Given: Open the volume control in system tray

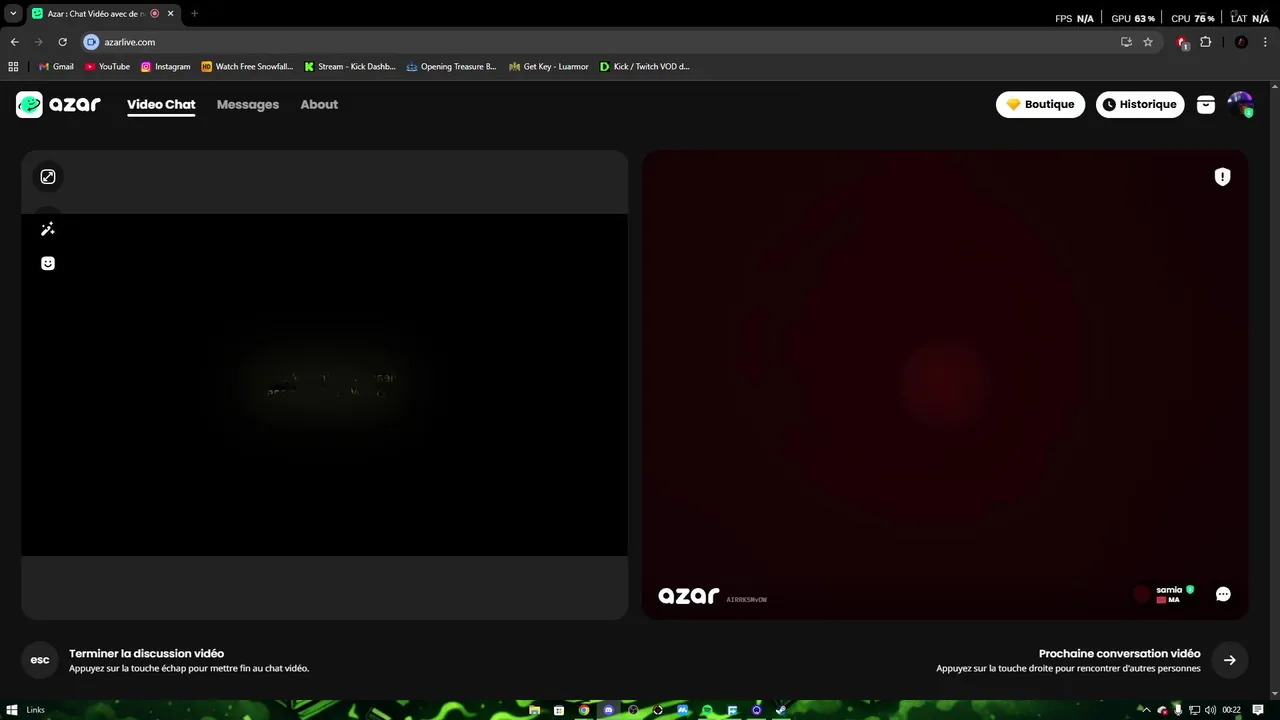Looking at the screenshot, I should pos(1210,710).
